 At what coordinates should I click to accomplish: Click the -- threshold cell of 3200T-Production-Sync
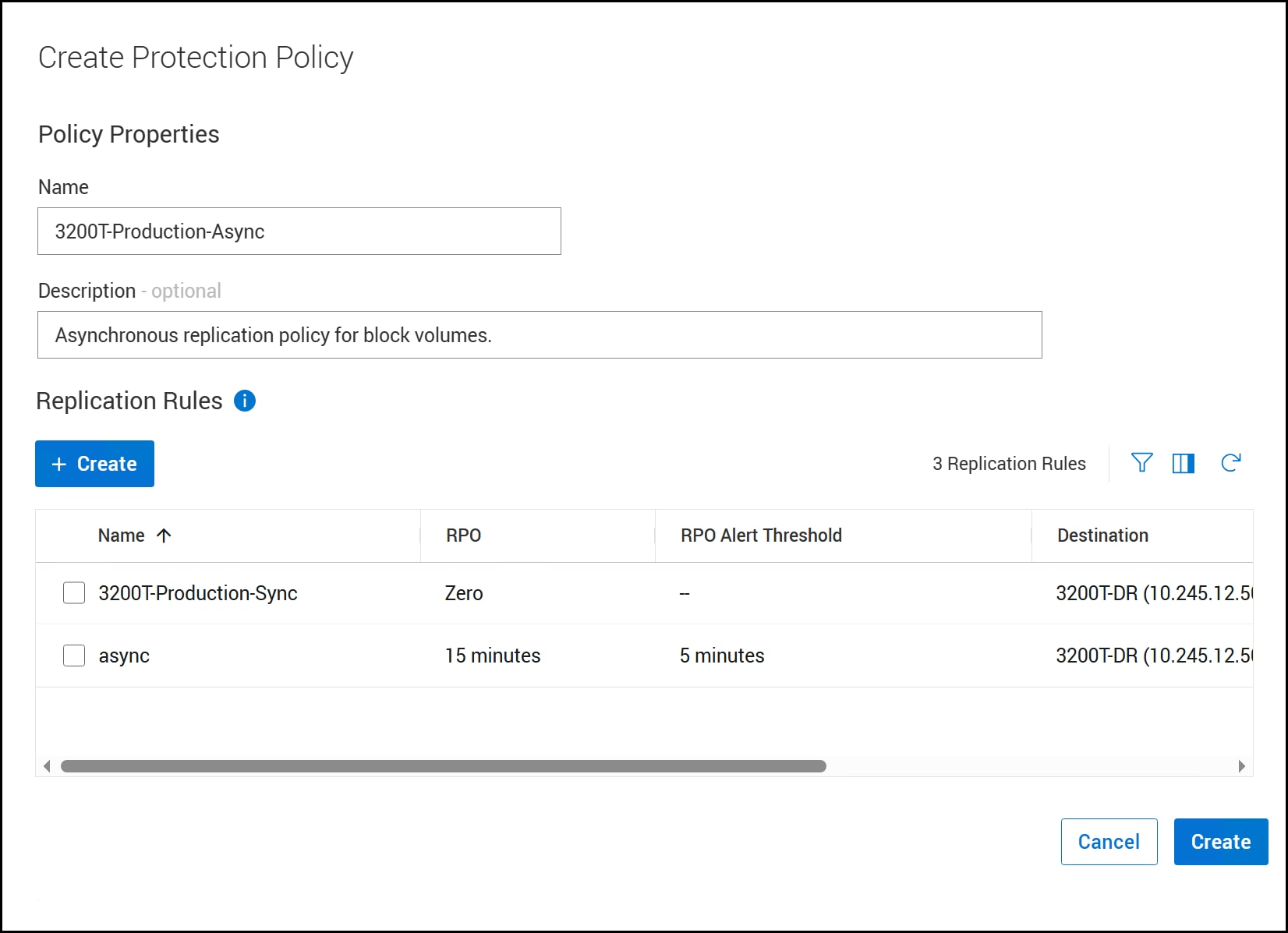(685, 594)
